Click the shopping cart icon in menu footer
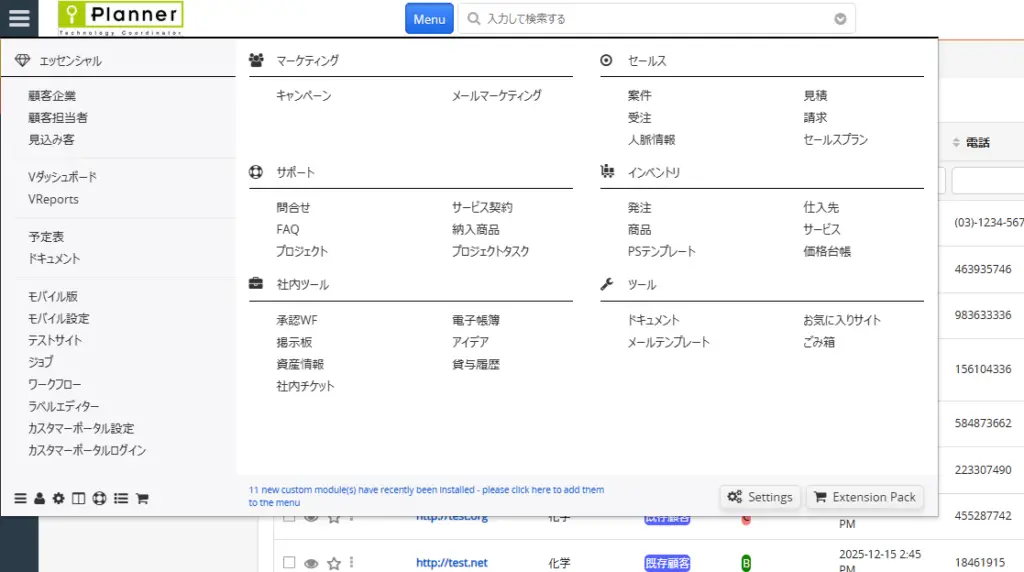The width and height of the screenshot is (1024, 572). click(x=142, y=498)
